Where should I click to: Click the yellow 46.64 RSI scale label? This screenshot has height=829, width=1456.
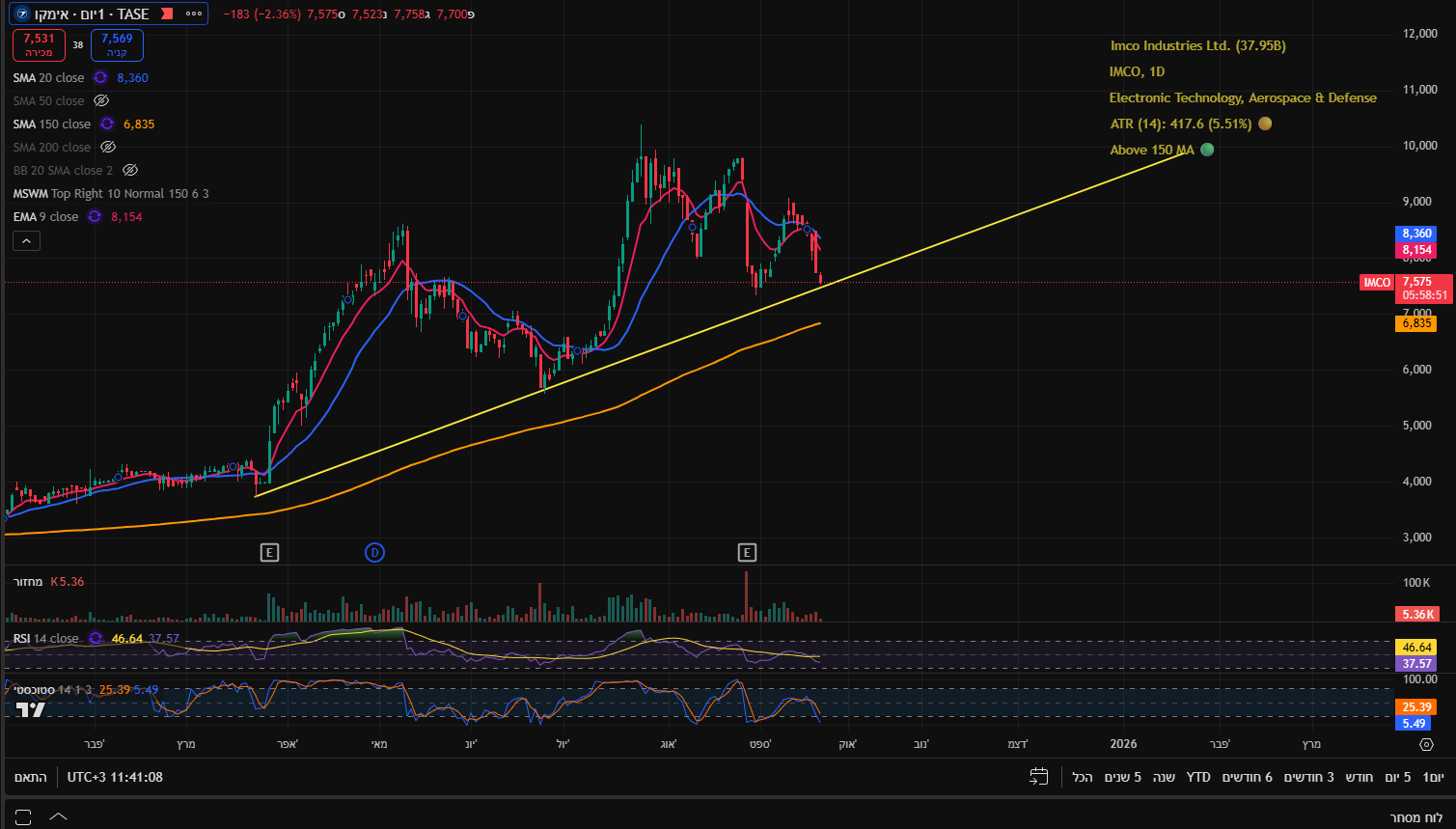click(1416, 648)
